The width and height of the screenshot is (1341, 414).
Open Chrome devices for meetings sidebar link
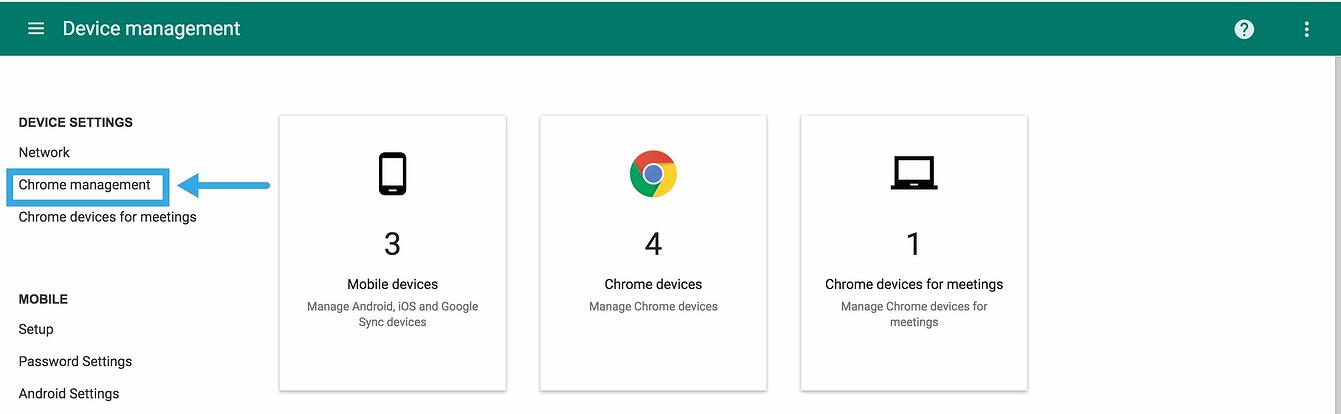pos(107,217)
